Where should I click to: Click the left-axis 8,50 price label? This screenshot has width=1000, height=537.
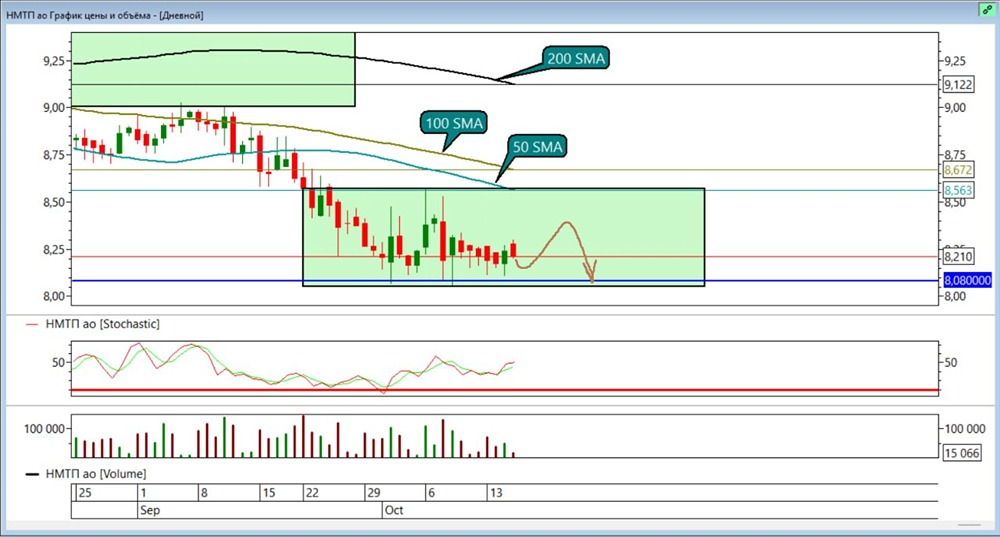click(54, 202)
